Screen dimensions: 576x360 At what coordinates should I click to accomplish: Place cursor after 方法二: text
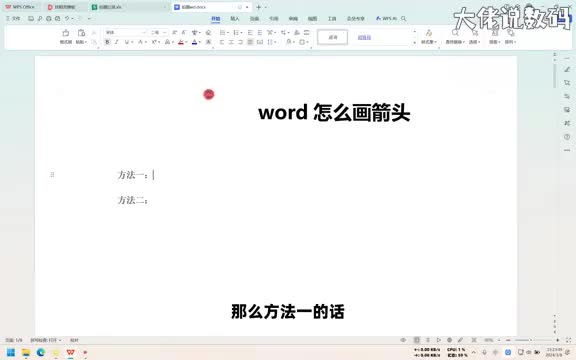[149, 200]
